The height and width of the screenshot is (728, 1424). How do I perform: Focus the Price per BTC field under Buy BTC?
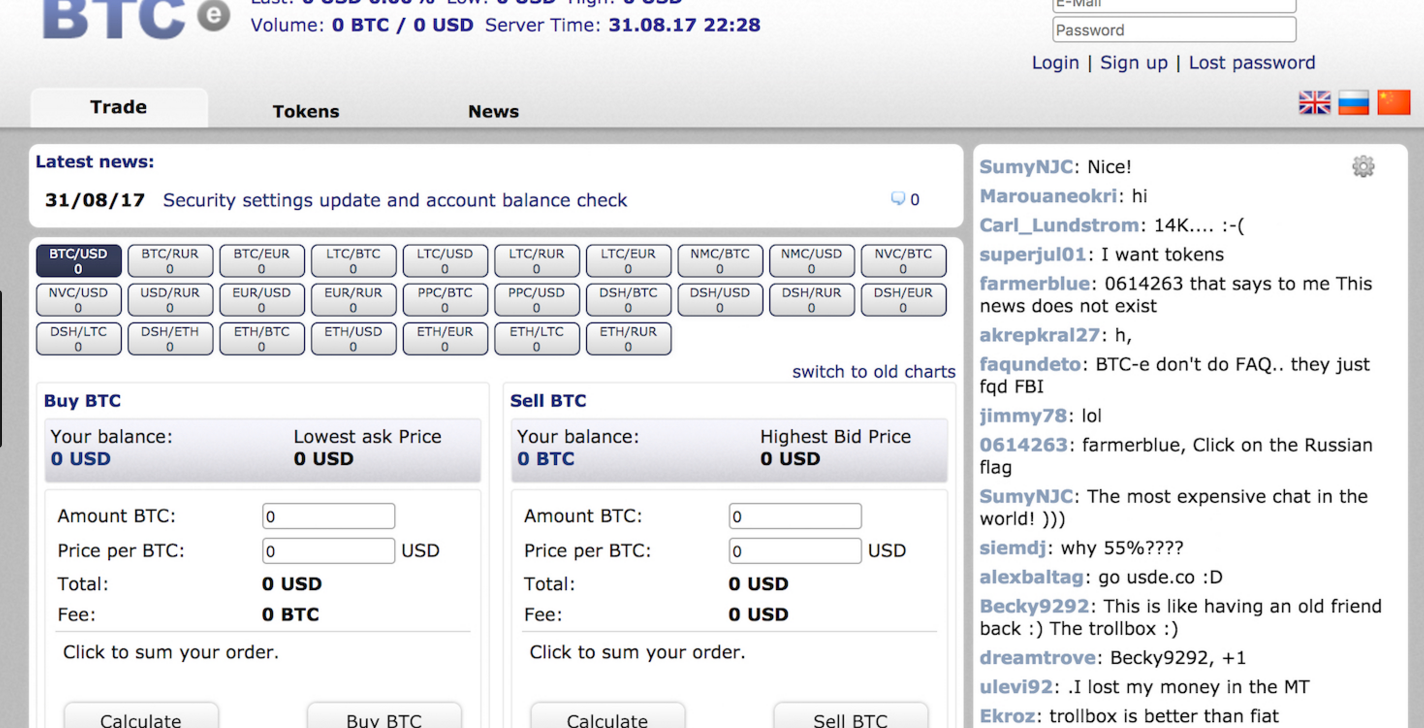click(x=328, y=551)
